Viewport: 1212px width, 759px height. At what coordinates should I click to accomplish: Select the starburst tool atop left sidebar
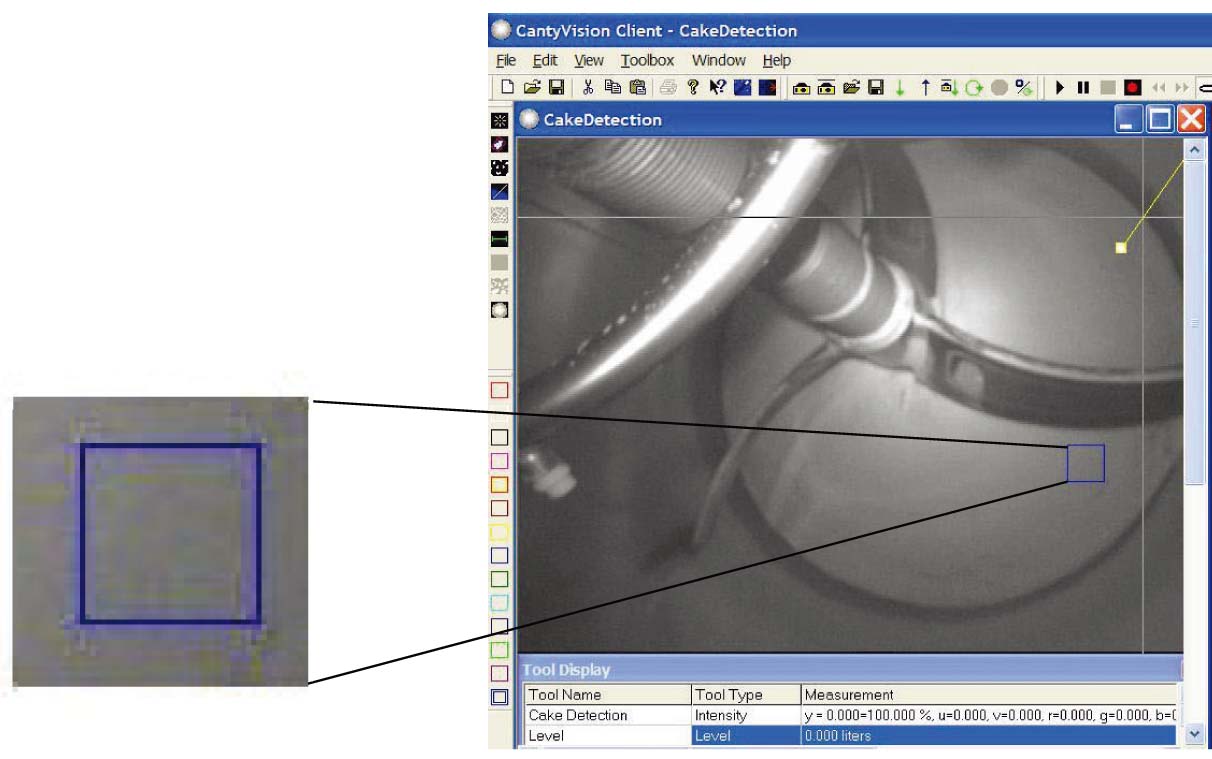click(x=500, y=121)
